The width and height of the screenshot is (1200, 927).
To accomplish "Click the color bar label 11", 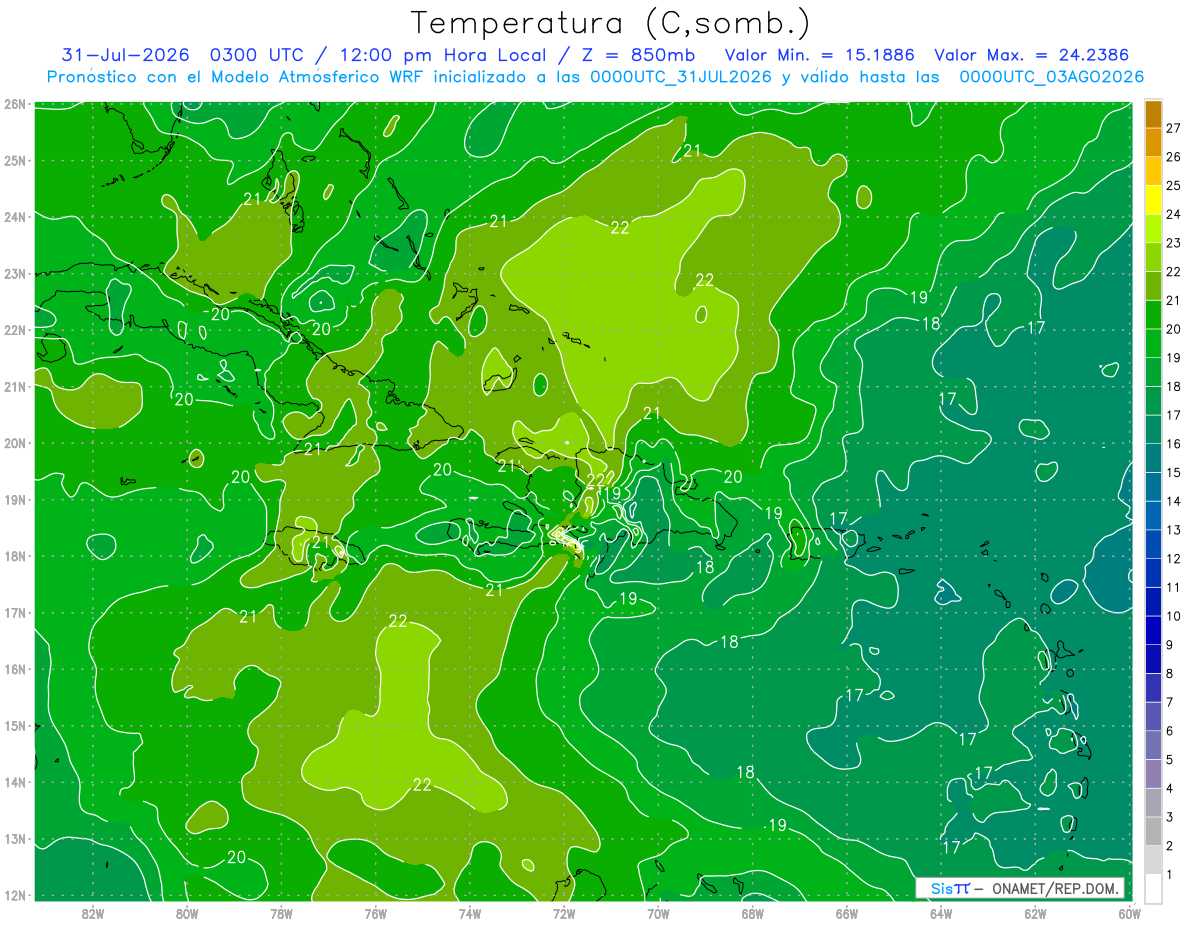I will tap(1173, 587).
